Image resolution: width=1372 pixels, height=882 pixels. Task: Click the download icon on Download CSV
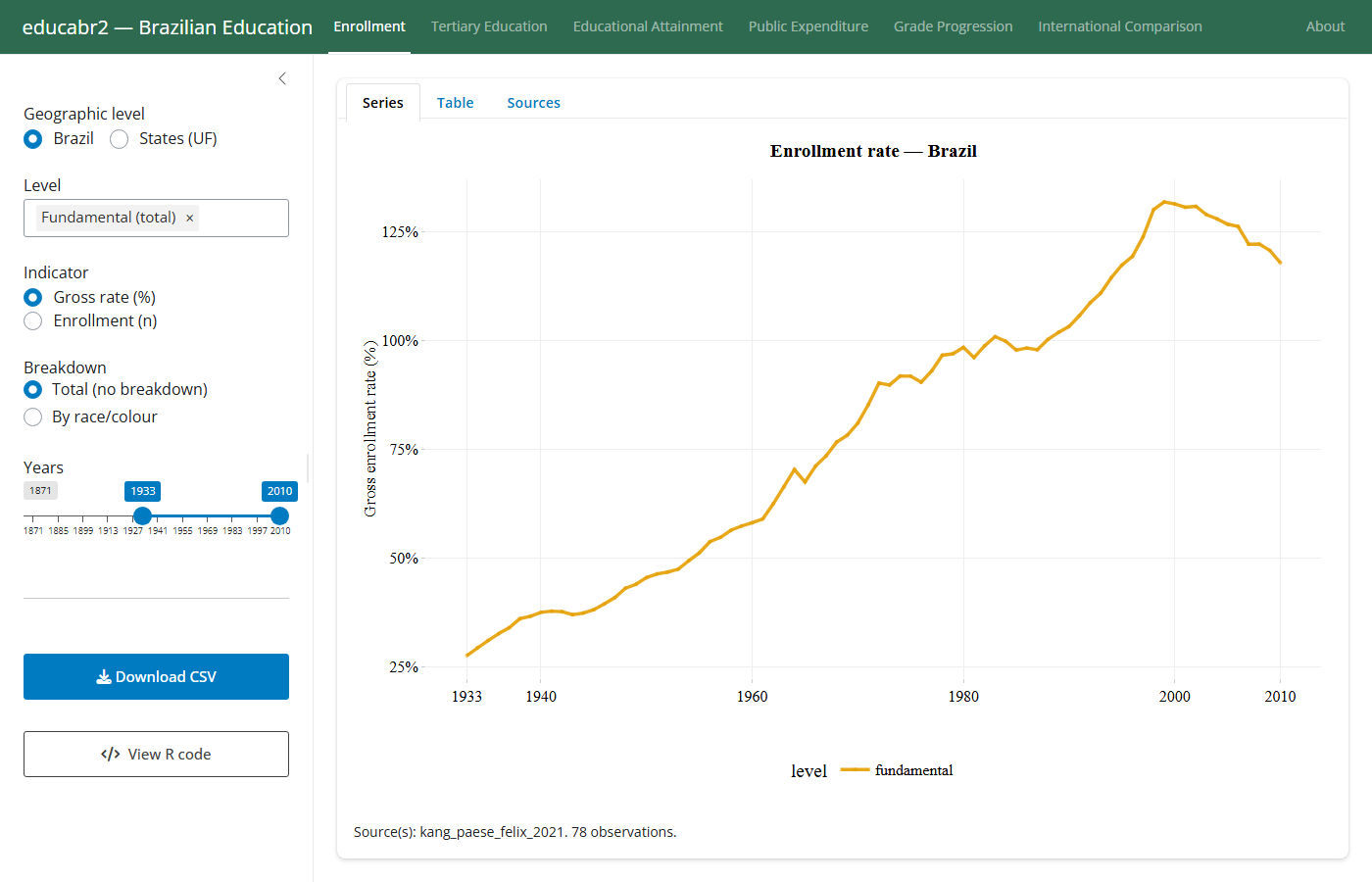click(x=104, y=677)
